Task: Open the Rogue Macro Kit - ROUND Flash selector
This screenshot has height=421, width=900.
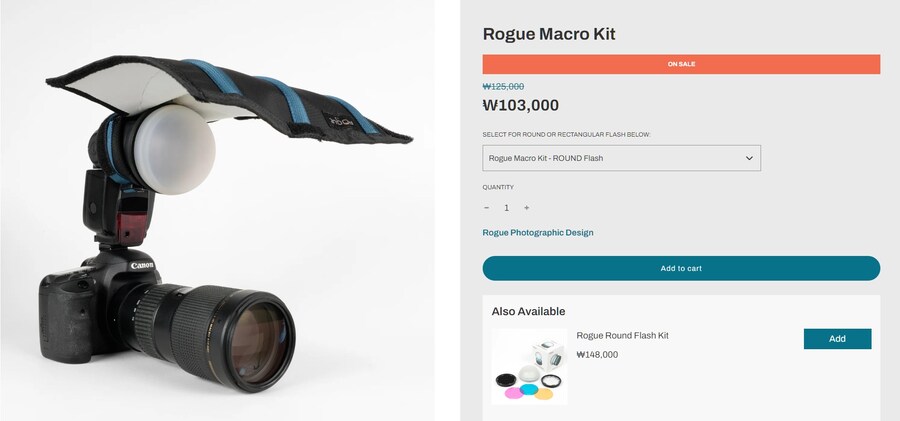Action: pyautogui.click(x=621, y=158)
